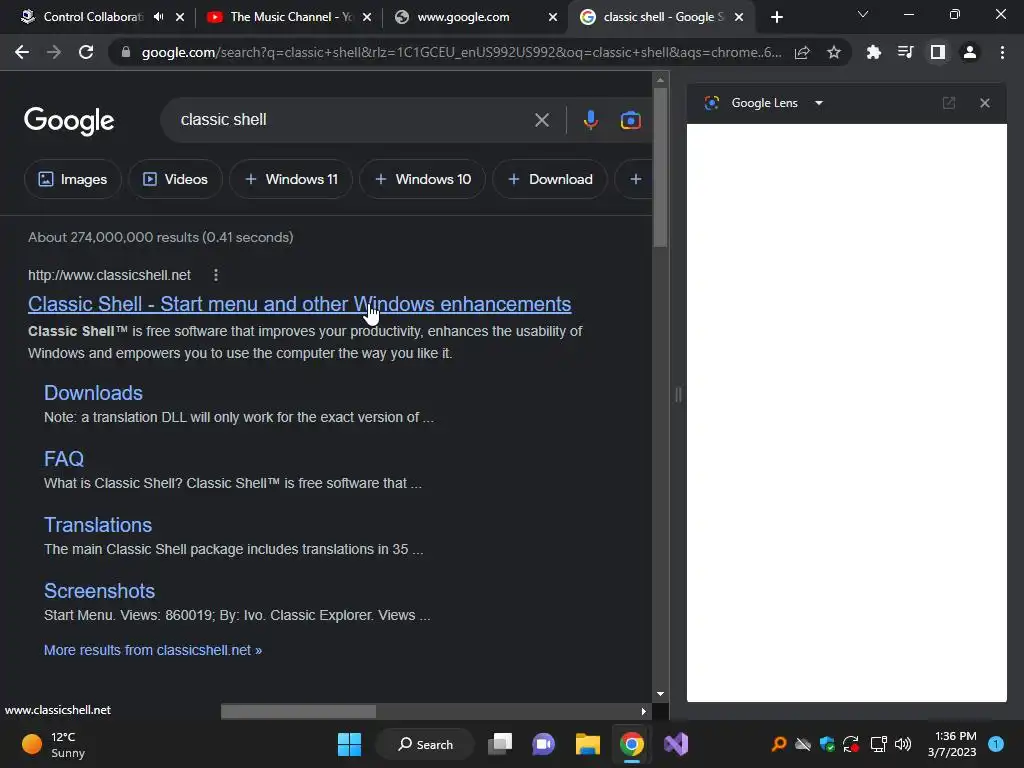Viewport: 1024px width, 768px height.
Task: Clear the search box with the X
Action: [x=541, y=120]
